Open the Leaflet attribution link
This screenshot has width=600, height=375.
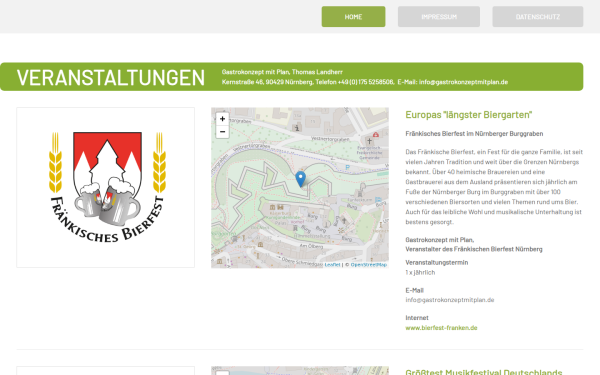332,264
